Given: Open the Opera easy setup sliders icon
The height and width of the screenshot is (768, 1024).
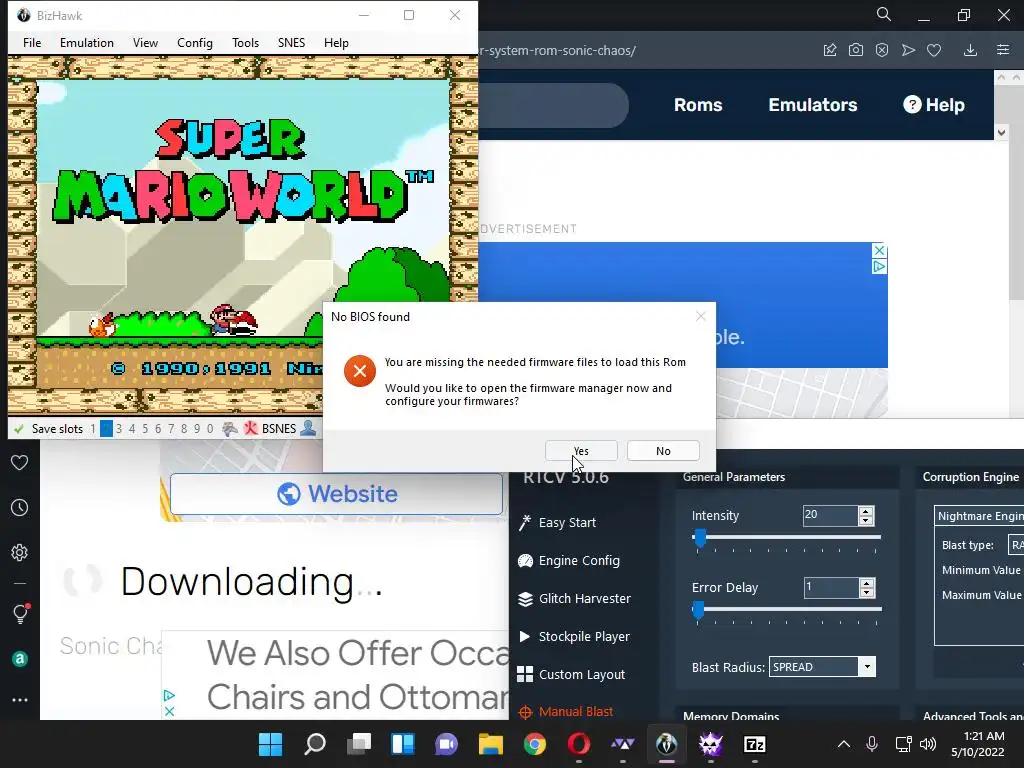Looking at the screenshot, I should [x=1003, y=50].
